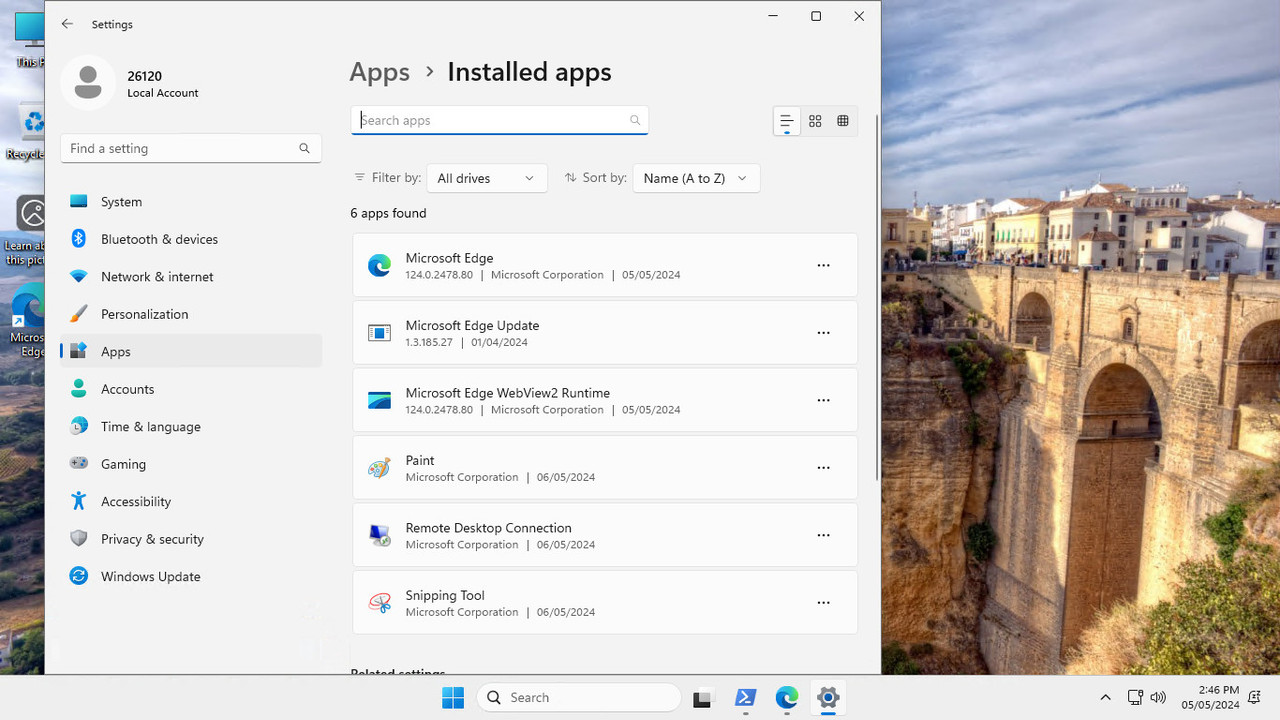Open Gaming settings page
1280x720 pixels.
click(191, 464)
